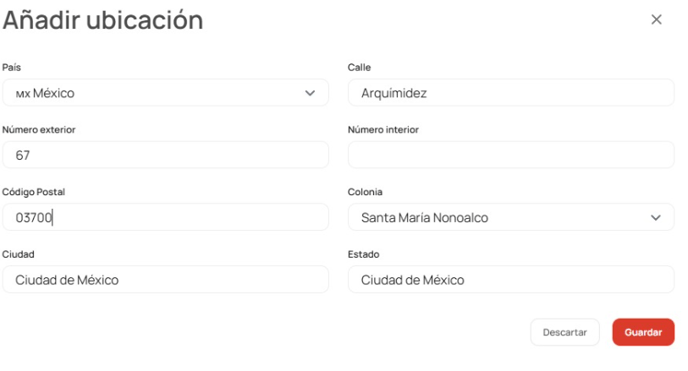Select the Número exterior field with 67

point(165,155)
